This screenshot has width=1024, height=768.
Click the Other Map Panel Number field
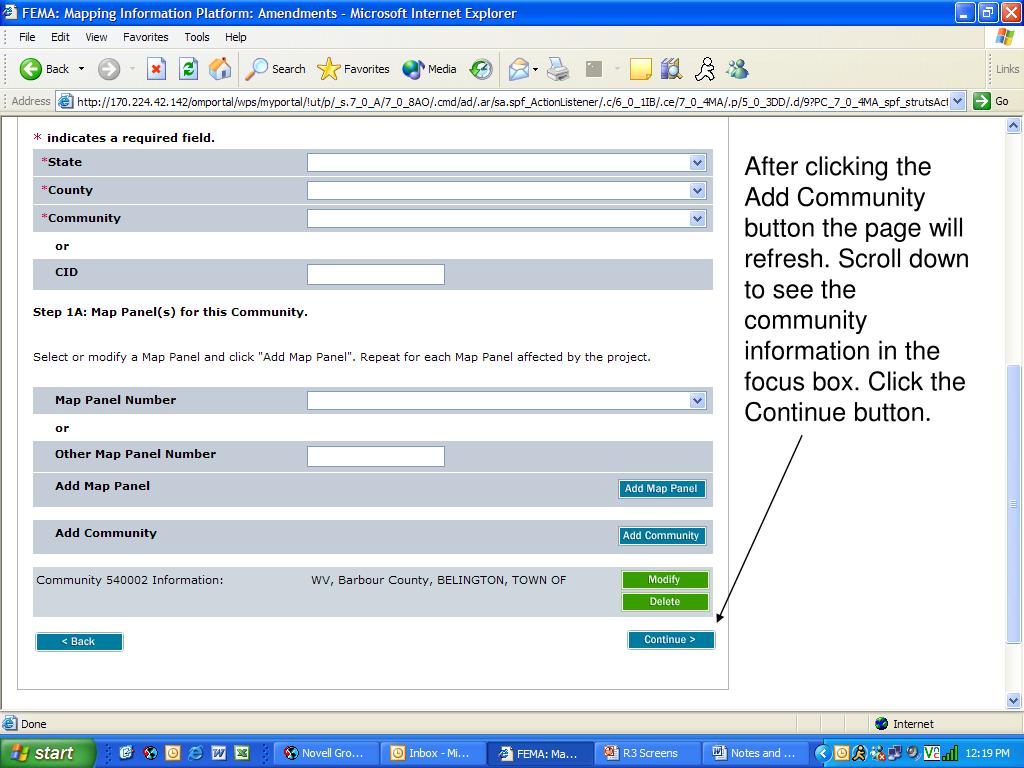(x=376, y=456)
